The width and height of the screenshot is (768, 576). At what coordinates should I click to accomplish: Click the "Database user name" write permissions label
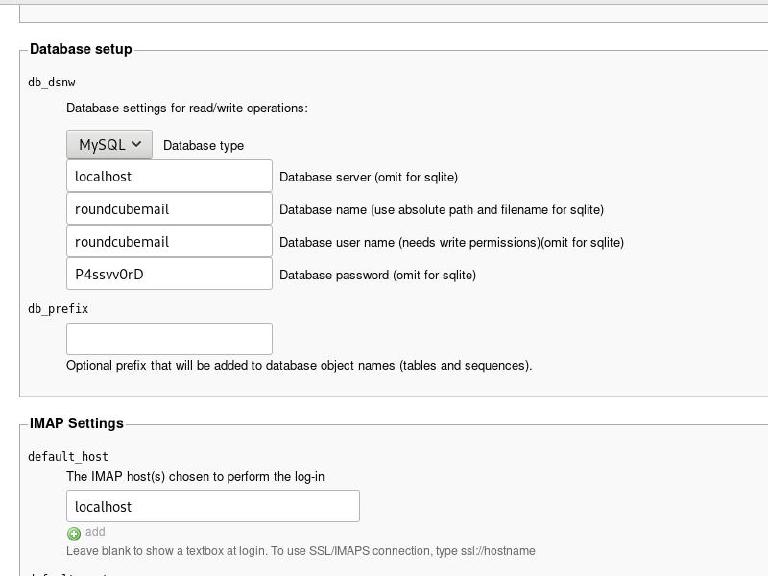pos(451,242)
